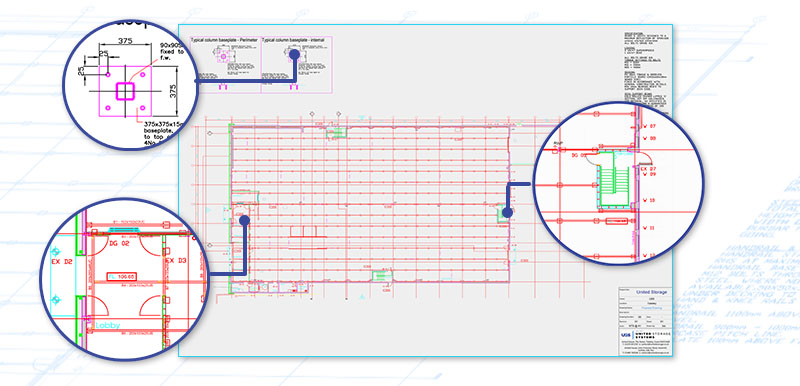
Task: Select the 'W 10' window label
Action: click(649, 200)
